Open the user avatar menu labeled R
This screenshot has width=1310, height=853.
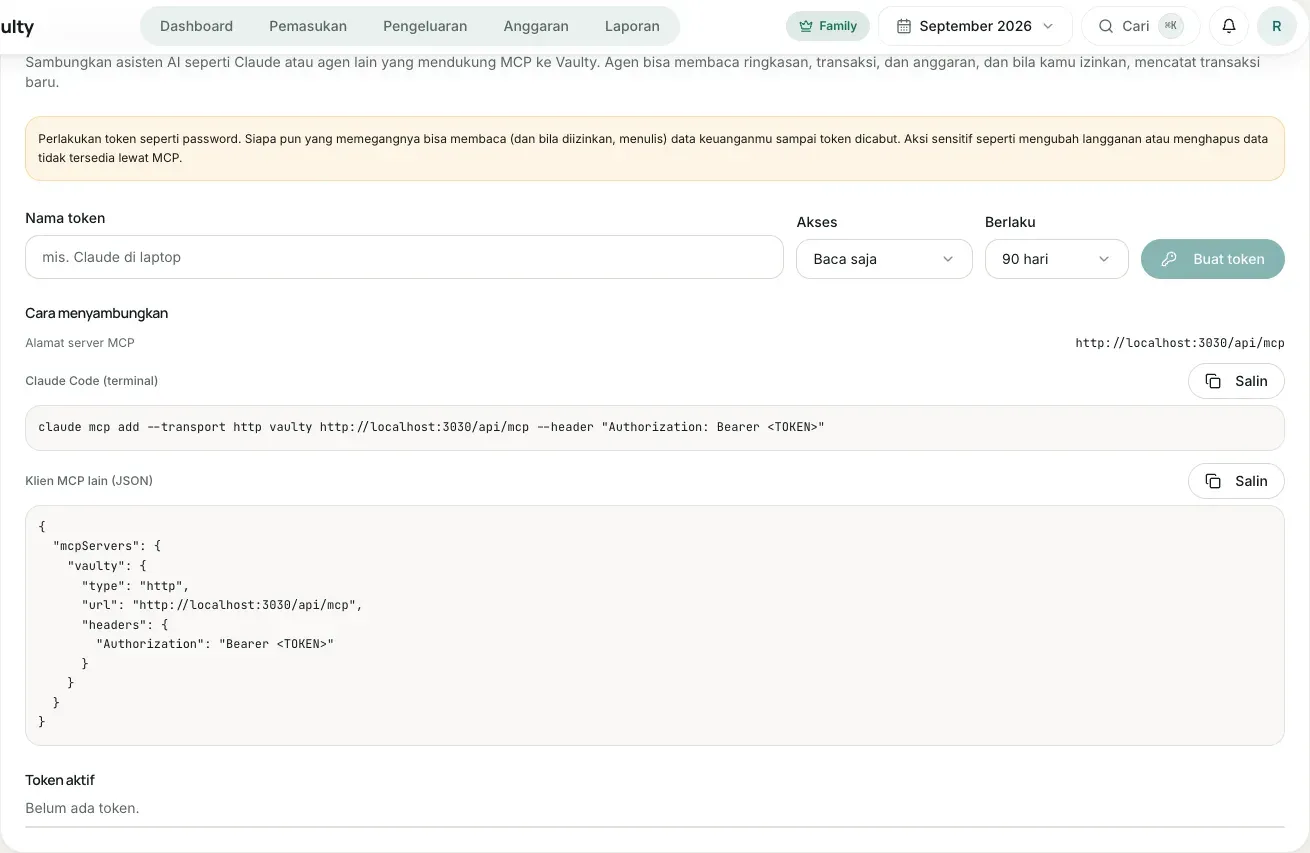point(1276,26)
